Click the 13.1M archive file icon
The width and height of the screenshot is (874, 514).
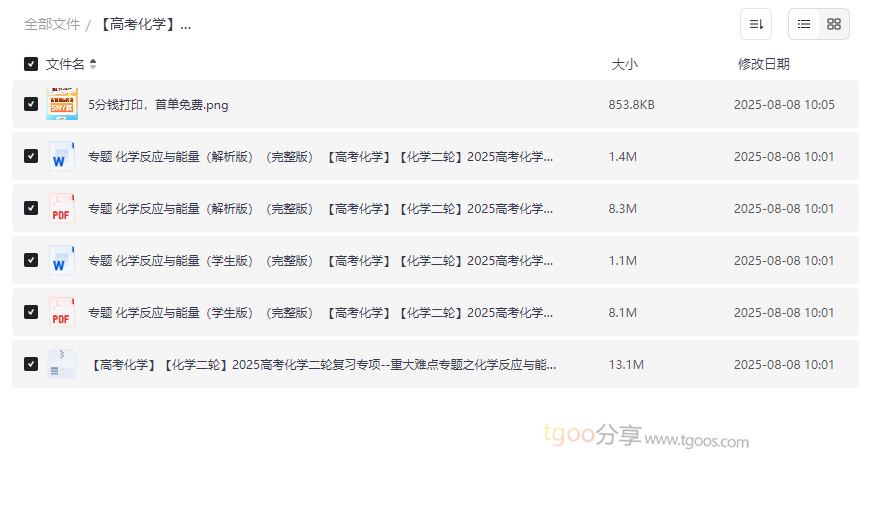tap(62, 365)
